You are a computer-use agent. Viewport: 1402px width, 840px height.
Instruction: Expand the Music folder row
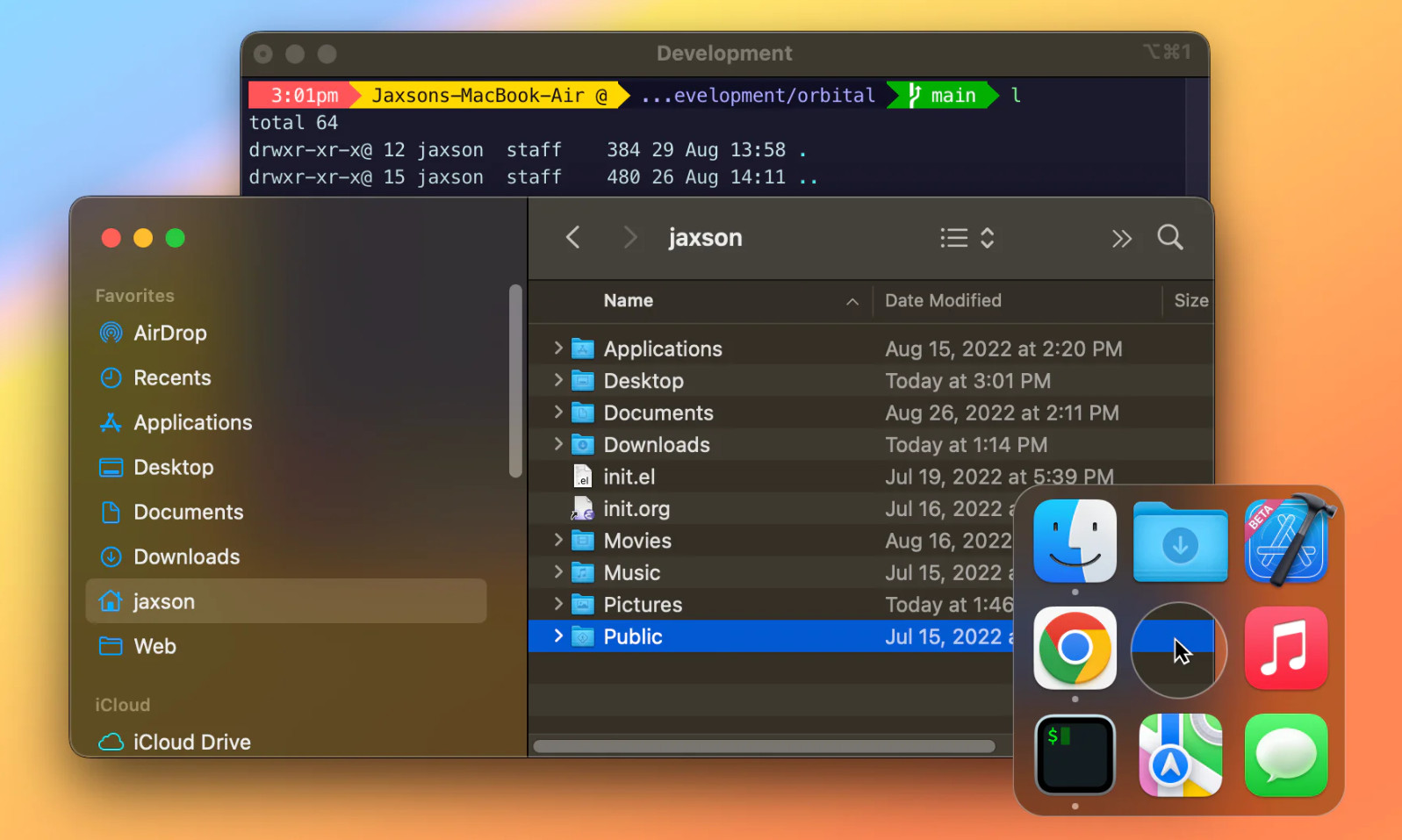click(x=557, y=572)
